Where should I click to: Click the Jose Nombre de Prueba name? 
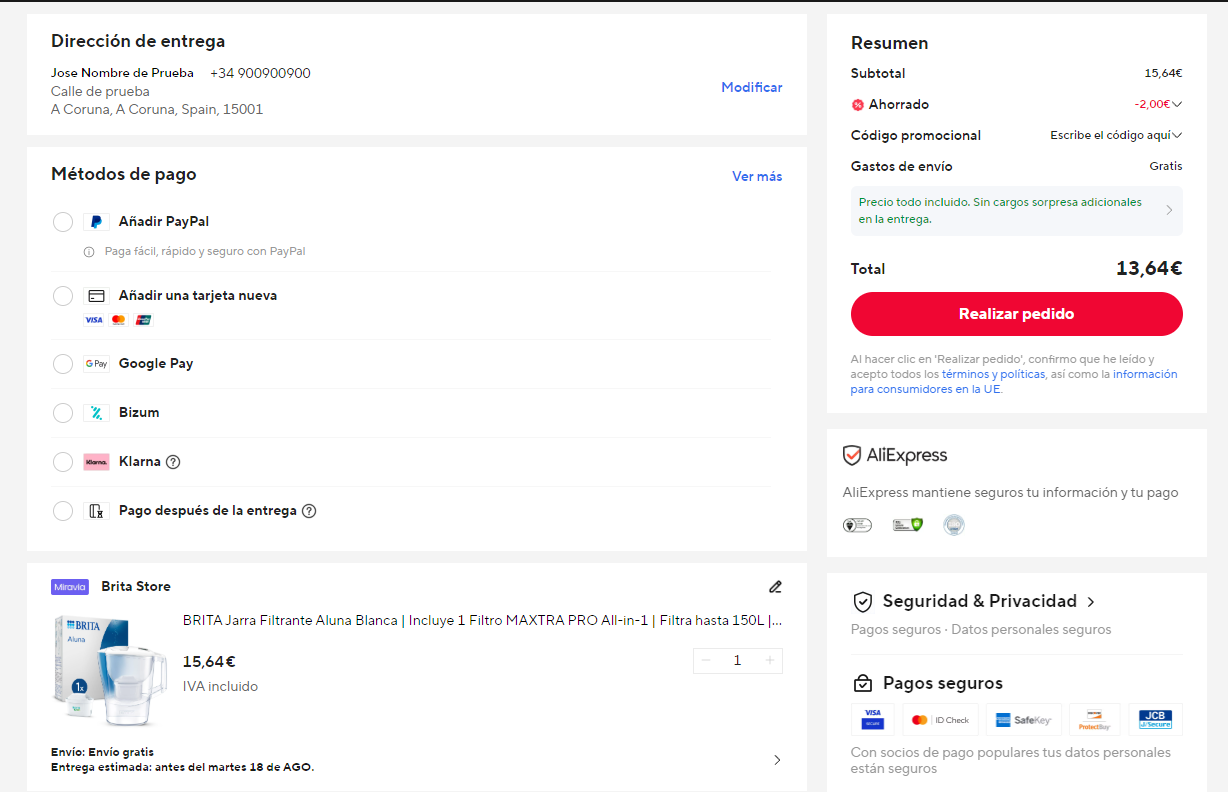coord(122,74)
